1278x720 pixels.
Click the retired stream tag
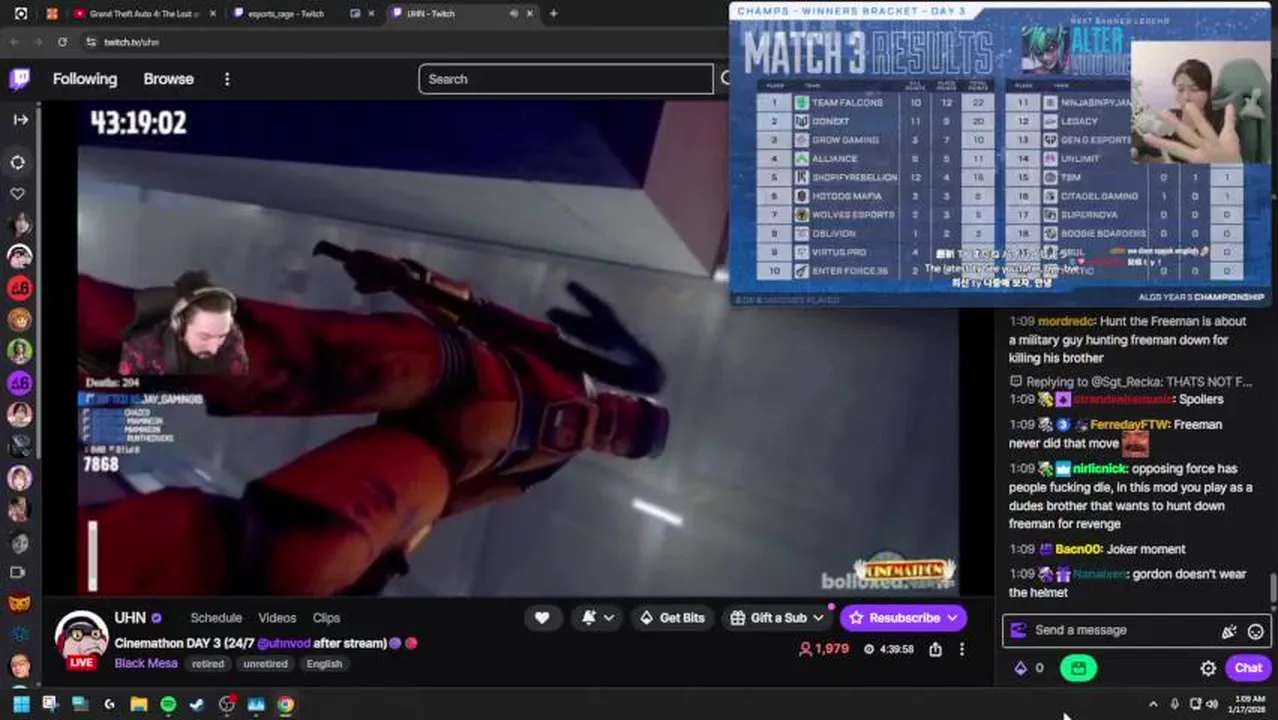point(208,664)
